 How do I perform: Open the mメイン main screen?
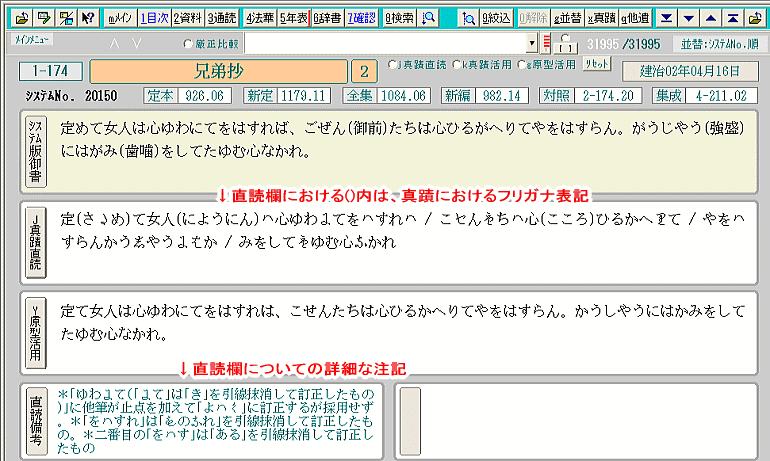(x=120, y=18)
